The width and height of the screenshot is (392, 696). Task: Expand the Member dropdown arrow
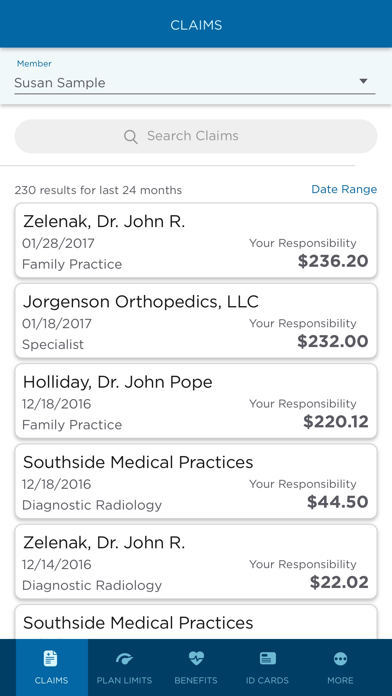click(x=364, y=81)
